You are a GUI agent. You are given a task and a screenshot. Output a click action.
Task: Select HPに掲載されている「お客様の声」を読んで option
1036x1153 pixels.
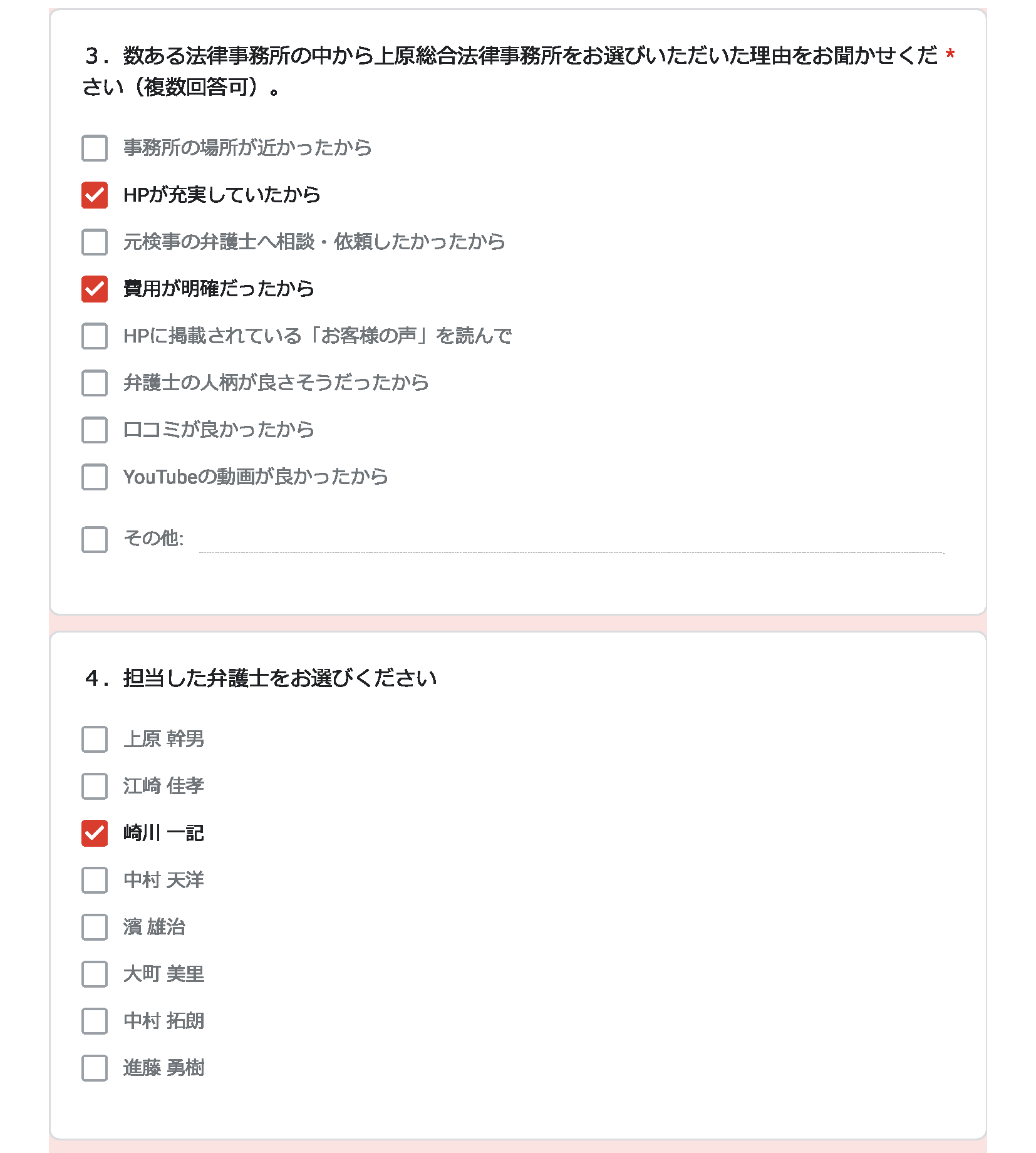click(95, 336)
